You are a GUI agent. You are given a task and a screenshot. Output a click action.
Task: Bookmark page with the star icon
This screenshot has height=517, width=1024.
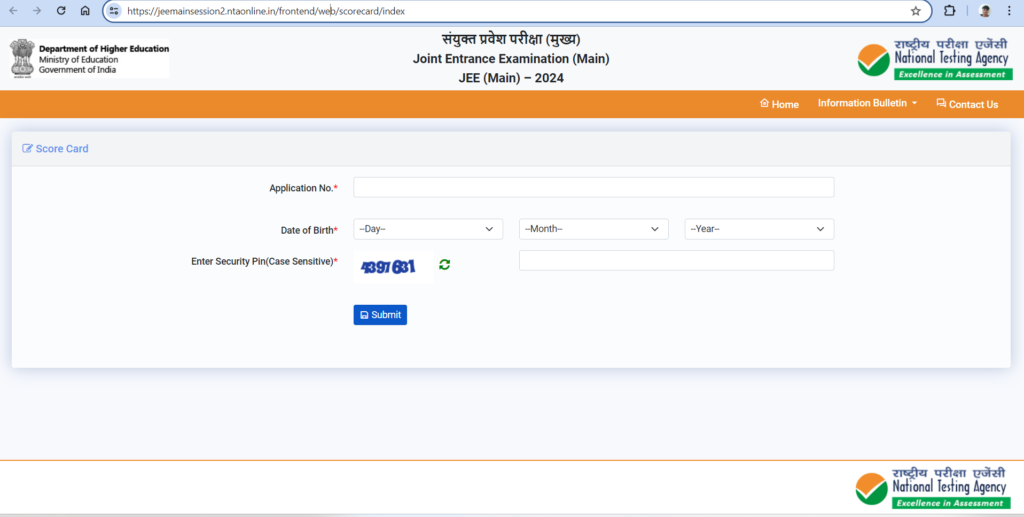pos(915,11)
